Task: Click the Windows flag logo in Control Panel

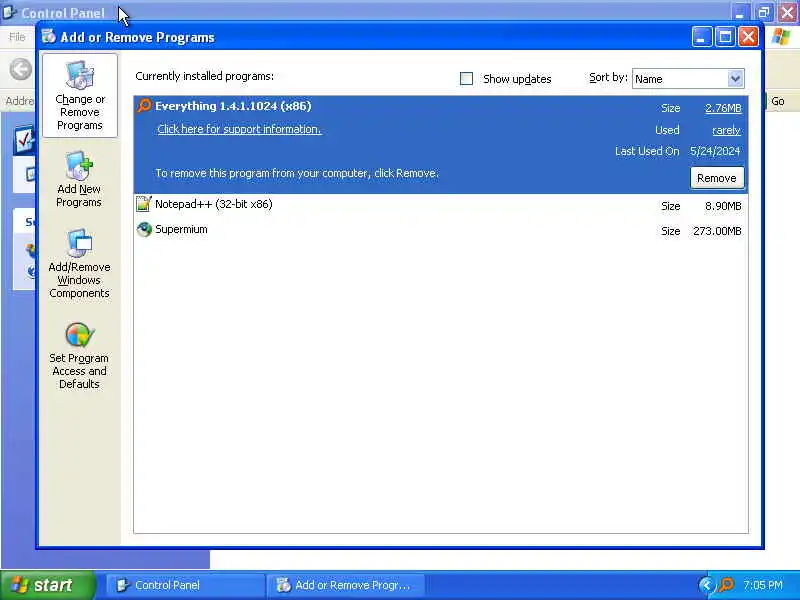Action: (x=781, y=37)
